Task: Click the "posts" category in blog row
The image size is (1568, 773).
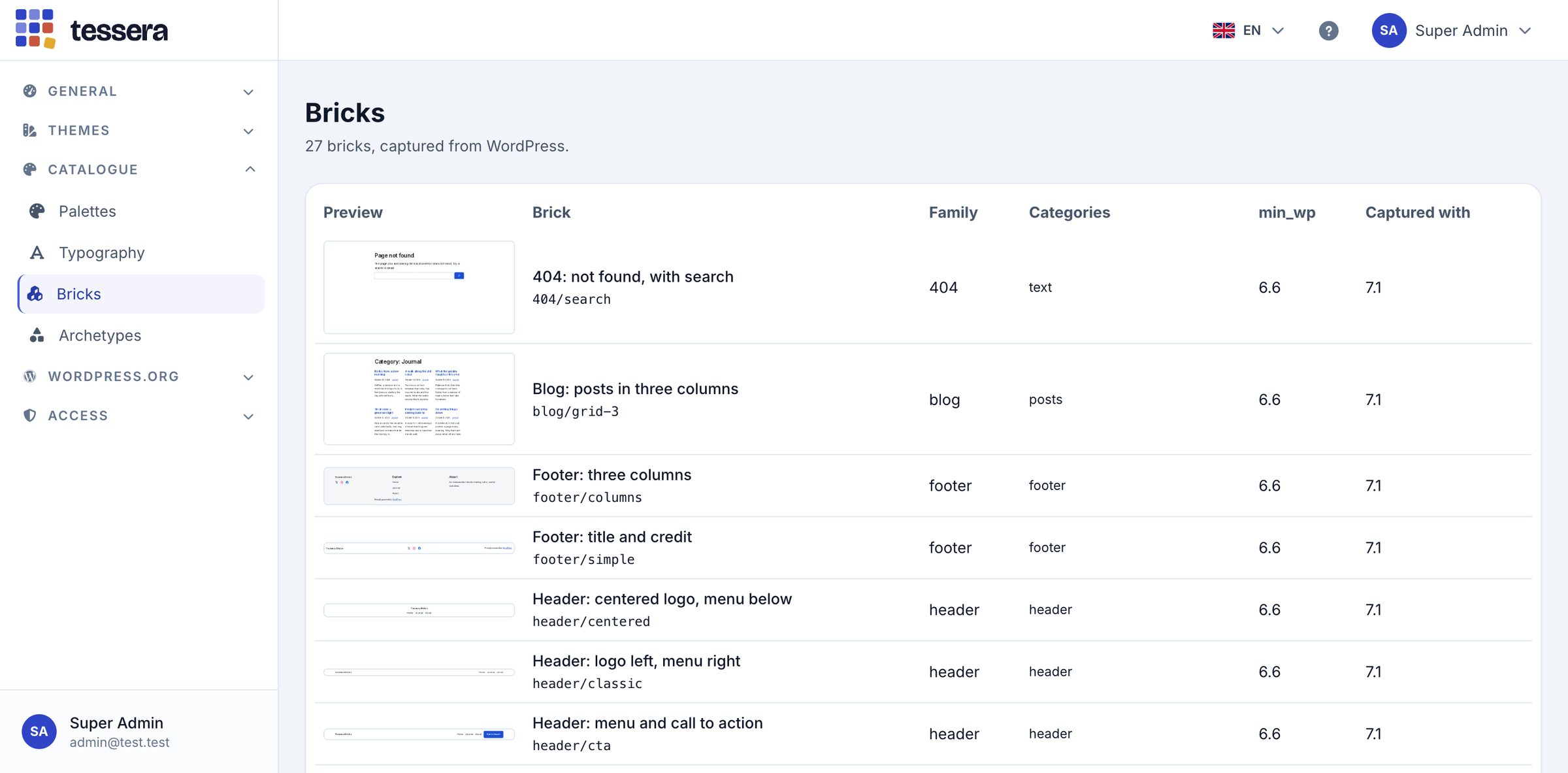Action: [1045, 399]
